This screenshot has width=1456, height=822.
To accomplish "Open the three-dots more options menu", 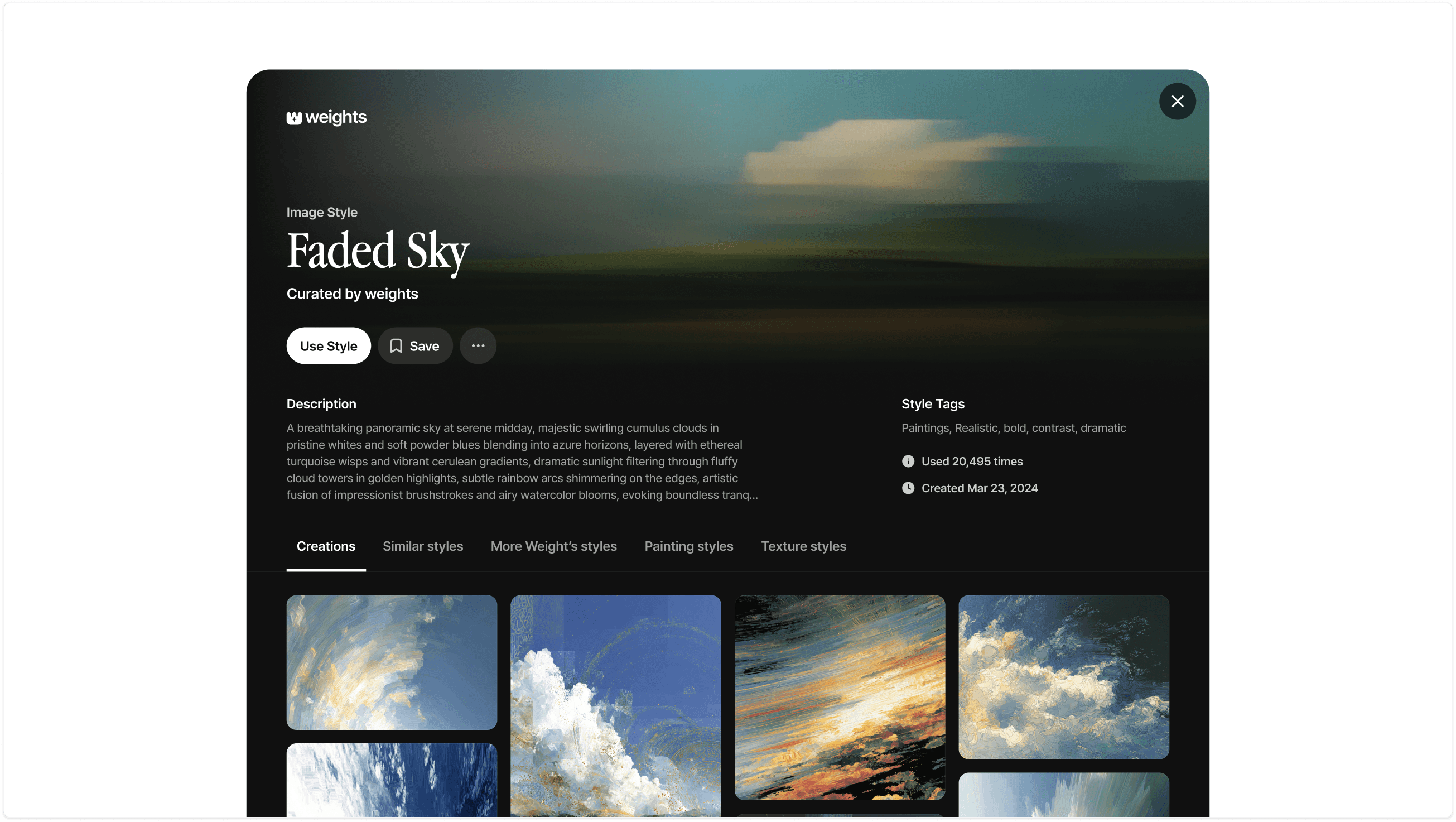I will (x=478, y=346).
